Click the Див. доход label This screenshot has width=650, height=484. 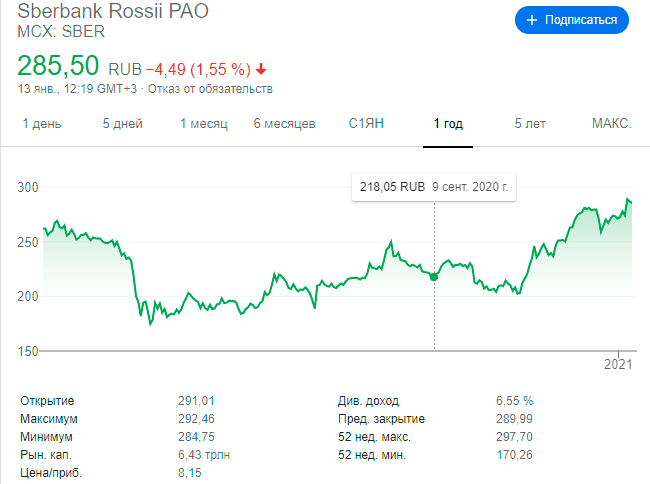(368, 401)
